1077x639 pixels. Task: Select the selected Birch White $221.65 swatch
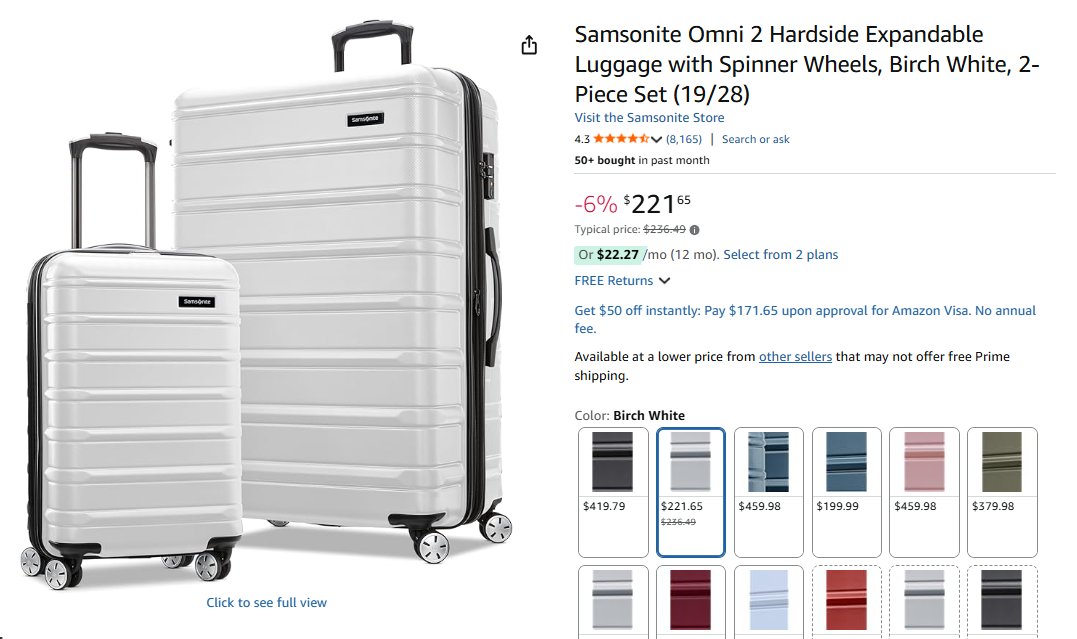691,491
